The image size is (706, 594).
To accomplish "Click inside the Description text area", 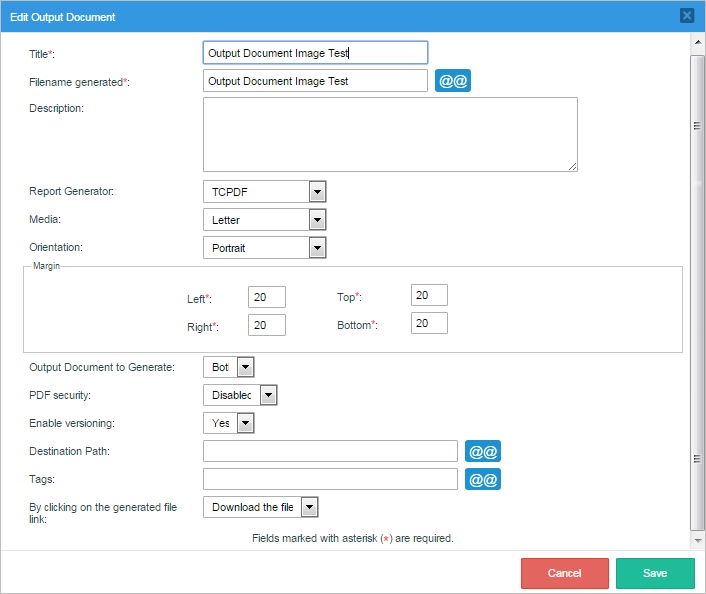I will [x=390, y=134].
